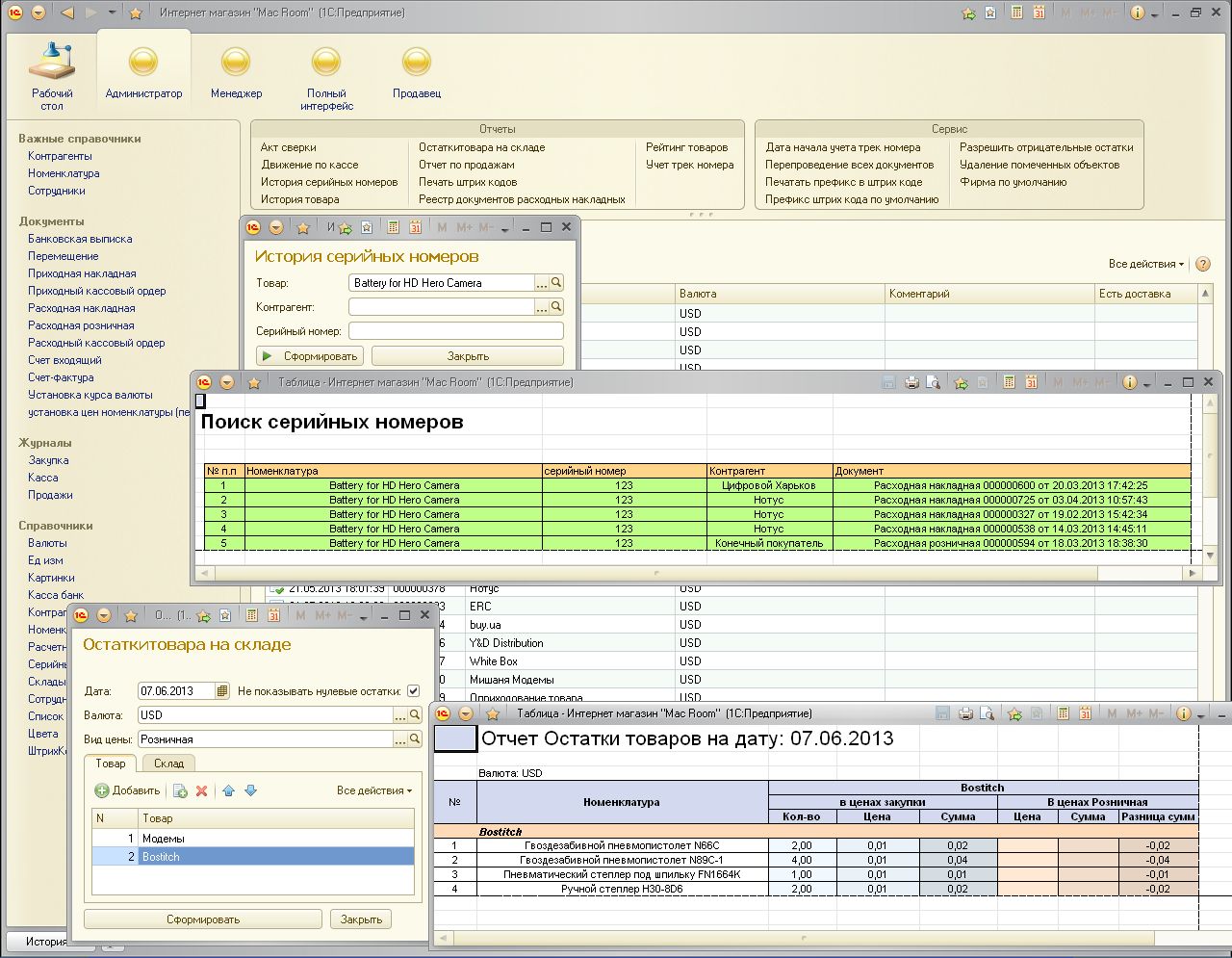
Task: Click into the Серийный номер input field
Action: [x=455, y=331]
